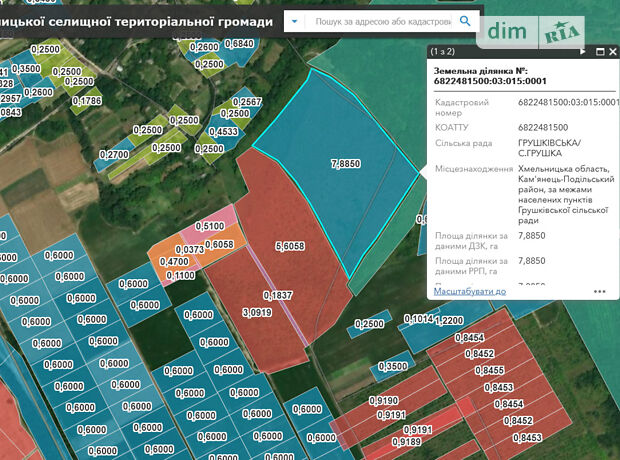
Task: Close the parcel info popup
Action: coord(612,51)
